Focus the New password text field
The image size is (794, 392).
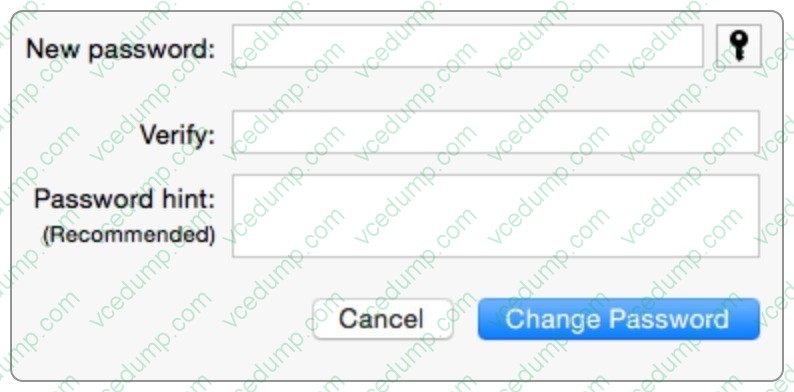pyautogui.click(x=467, y=46)
